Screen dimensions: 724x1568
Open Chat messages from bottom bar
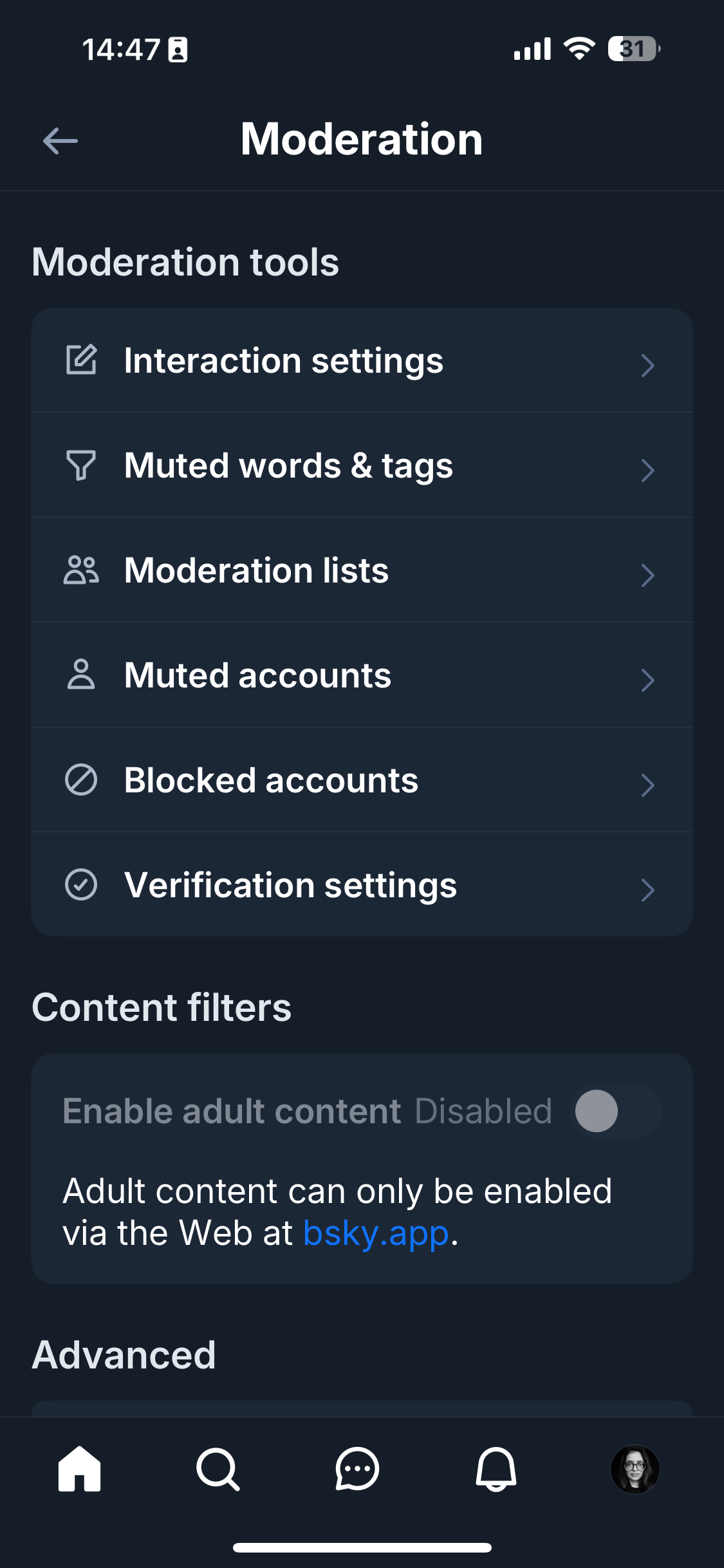pyautogui.click(x=357, y=1469)
